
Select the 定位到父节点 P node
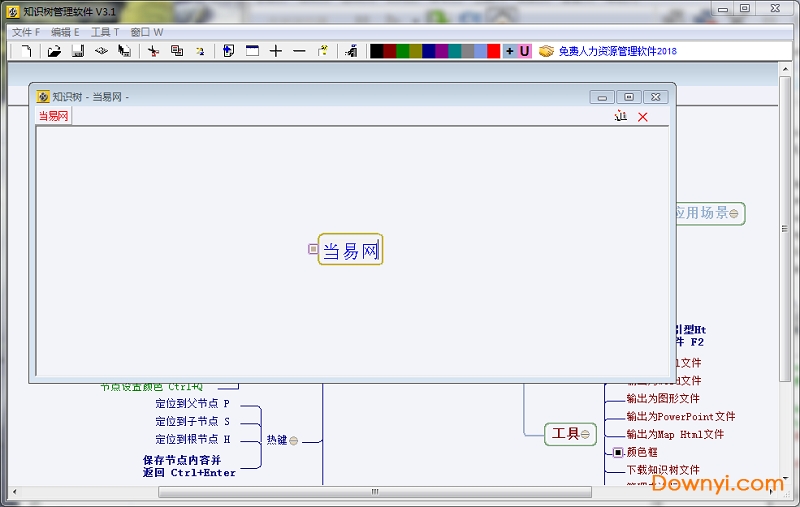(x=192, y=404)
